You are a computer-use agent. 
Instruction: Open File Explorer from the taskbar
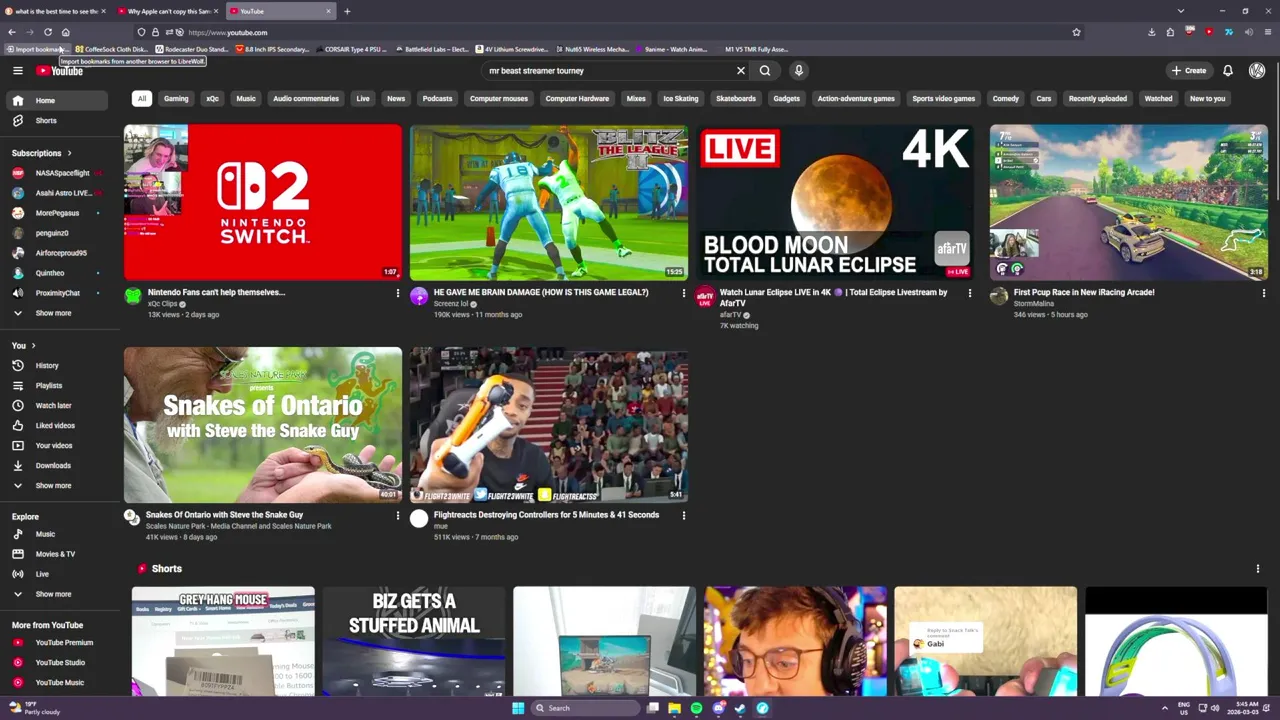click(674, 708)
